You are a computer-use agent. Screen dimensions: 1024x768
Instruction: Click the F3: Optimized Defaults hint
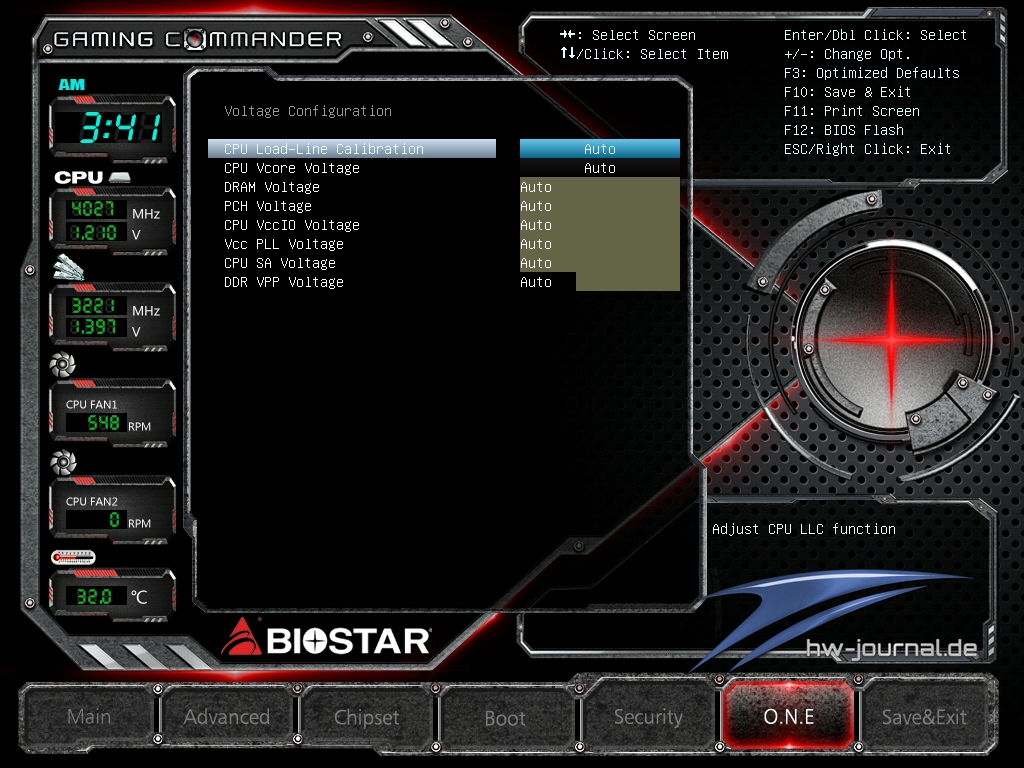(872, 73)
